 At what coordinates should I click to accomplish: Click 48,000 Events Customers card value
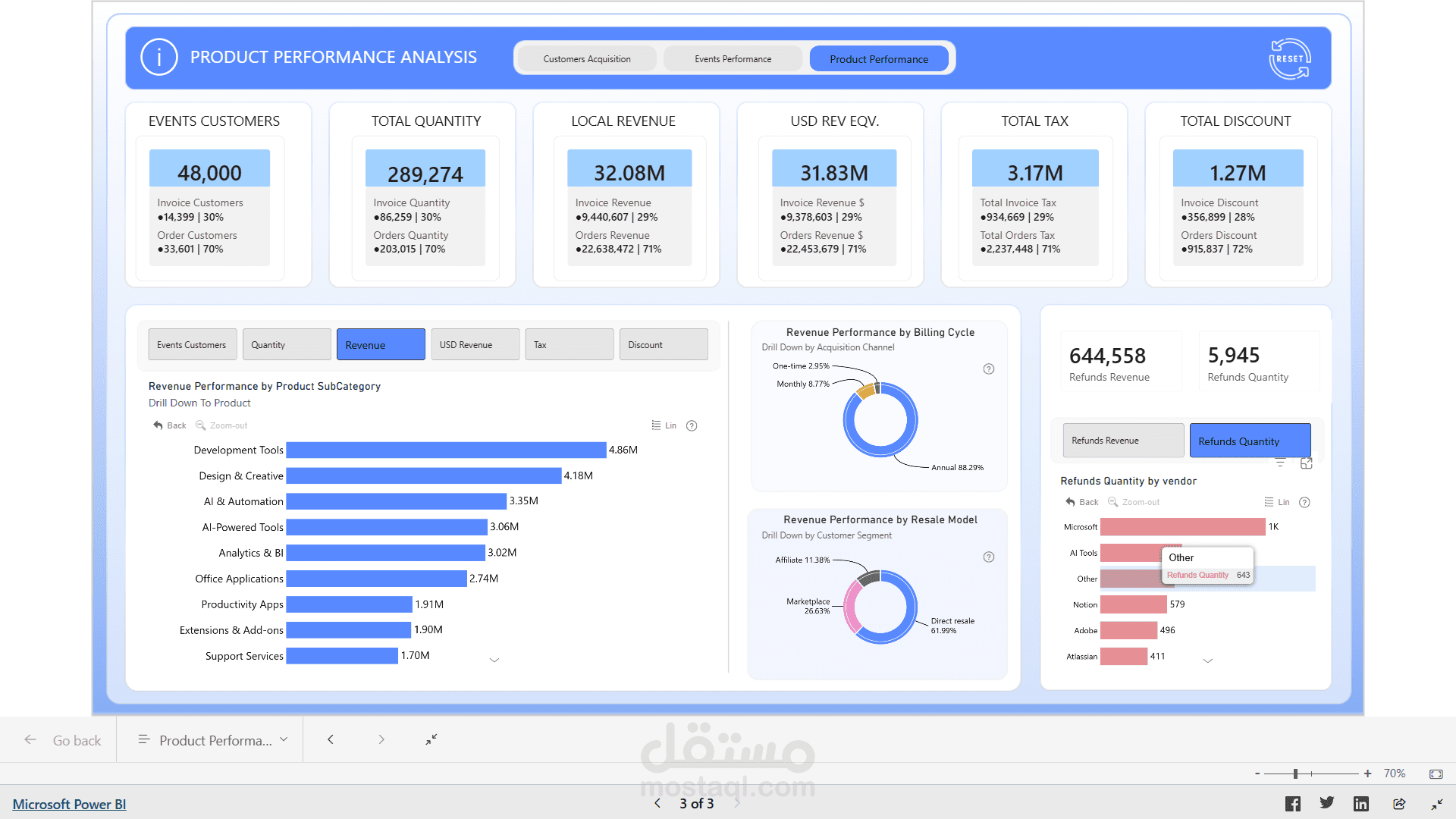[x=209, y=173]
